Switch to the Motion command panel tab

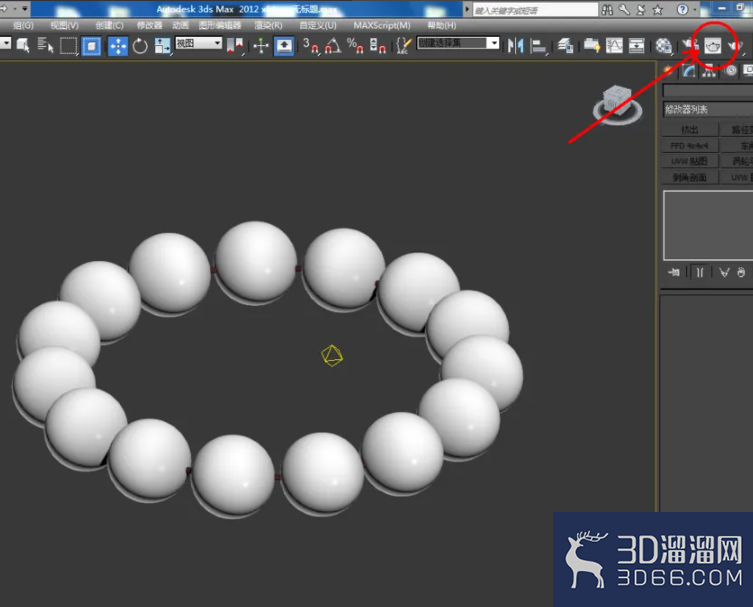pos(730,71)
